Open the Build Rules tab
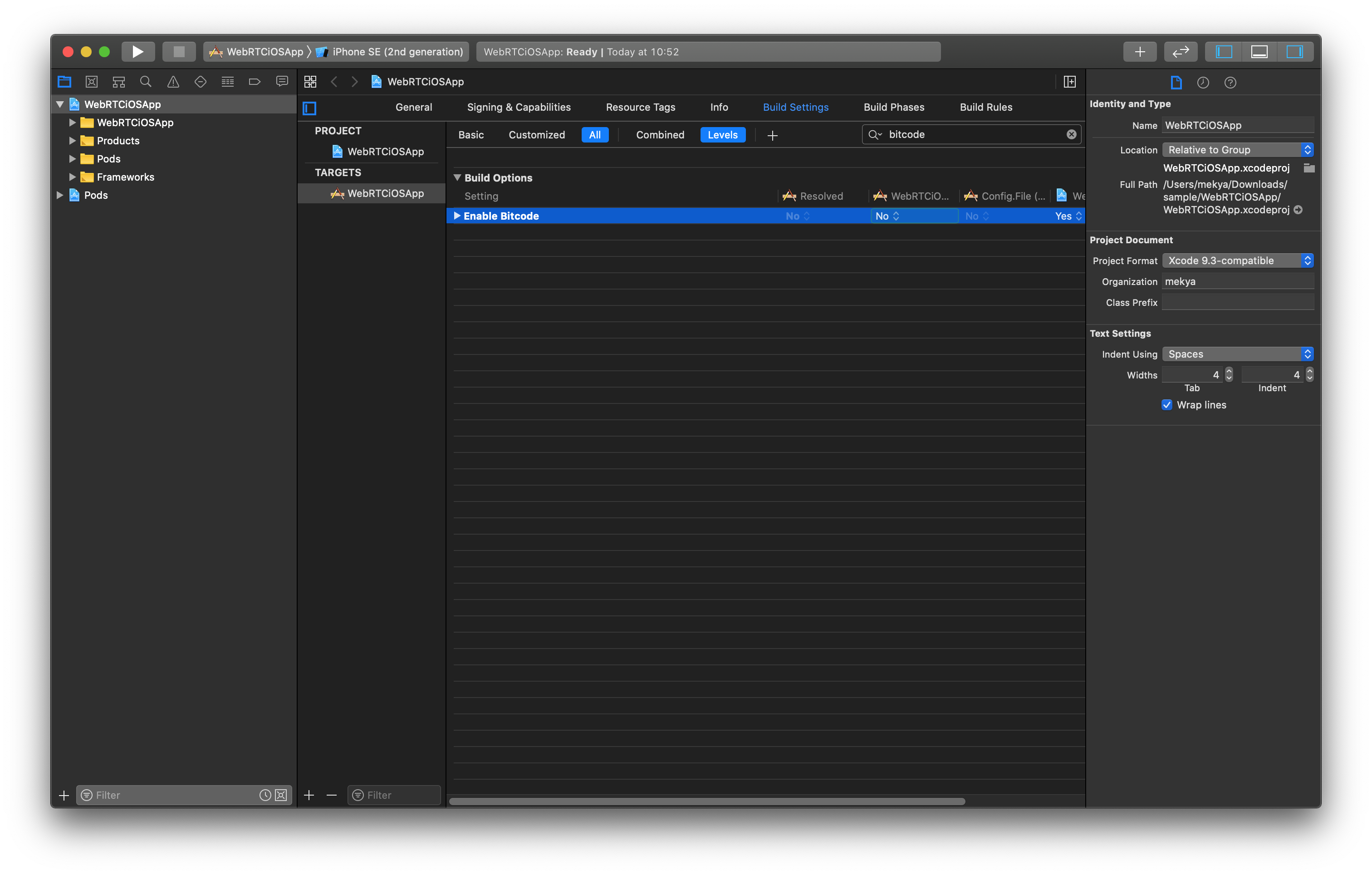The image size is (1372, 875). pyautogui.click(x=986, y=107)
